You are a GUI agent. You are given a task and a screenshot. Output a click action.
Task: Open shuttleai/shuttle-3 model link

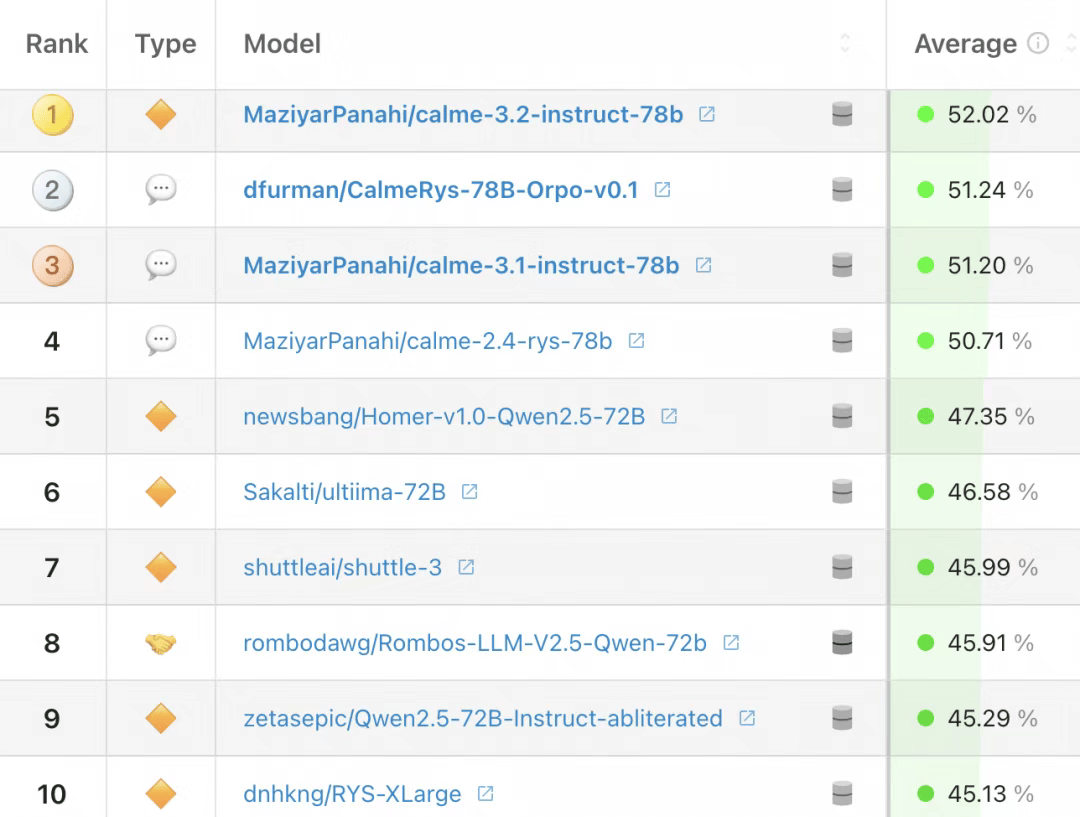pos(342,568)
